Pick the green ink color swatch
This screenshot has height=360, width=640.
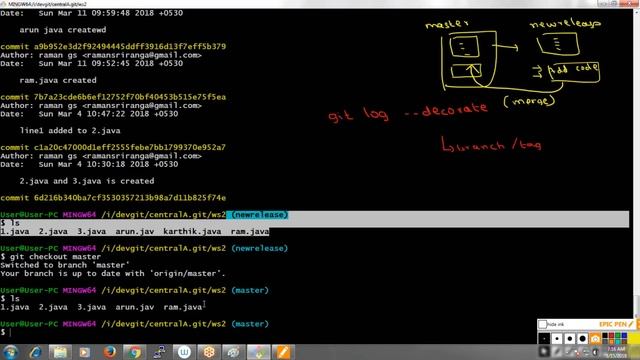[618, 335]
